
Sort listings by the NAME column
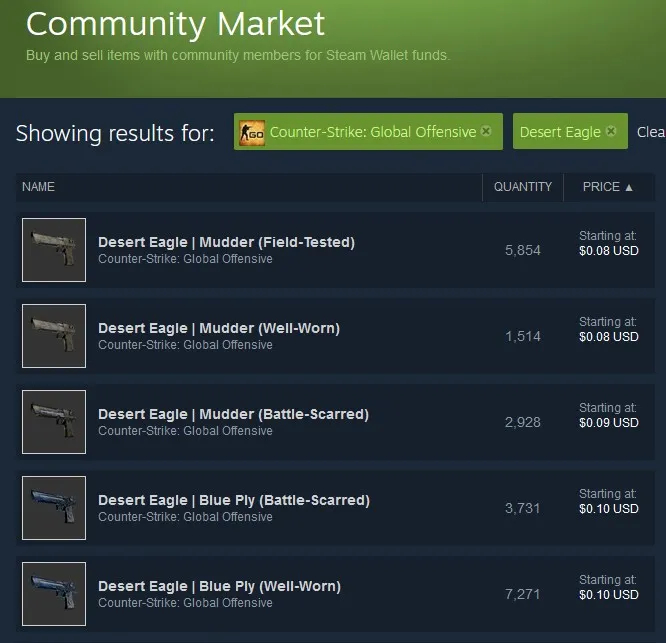point(38,187)
